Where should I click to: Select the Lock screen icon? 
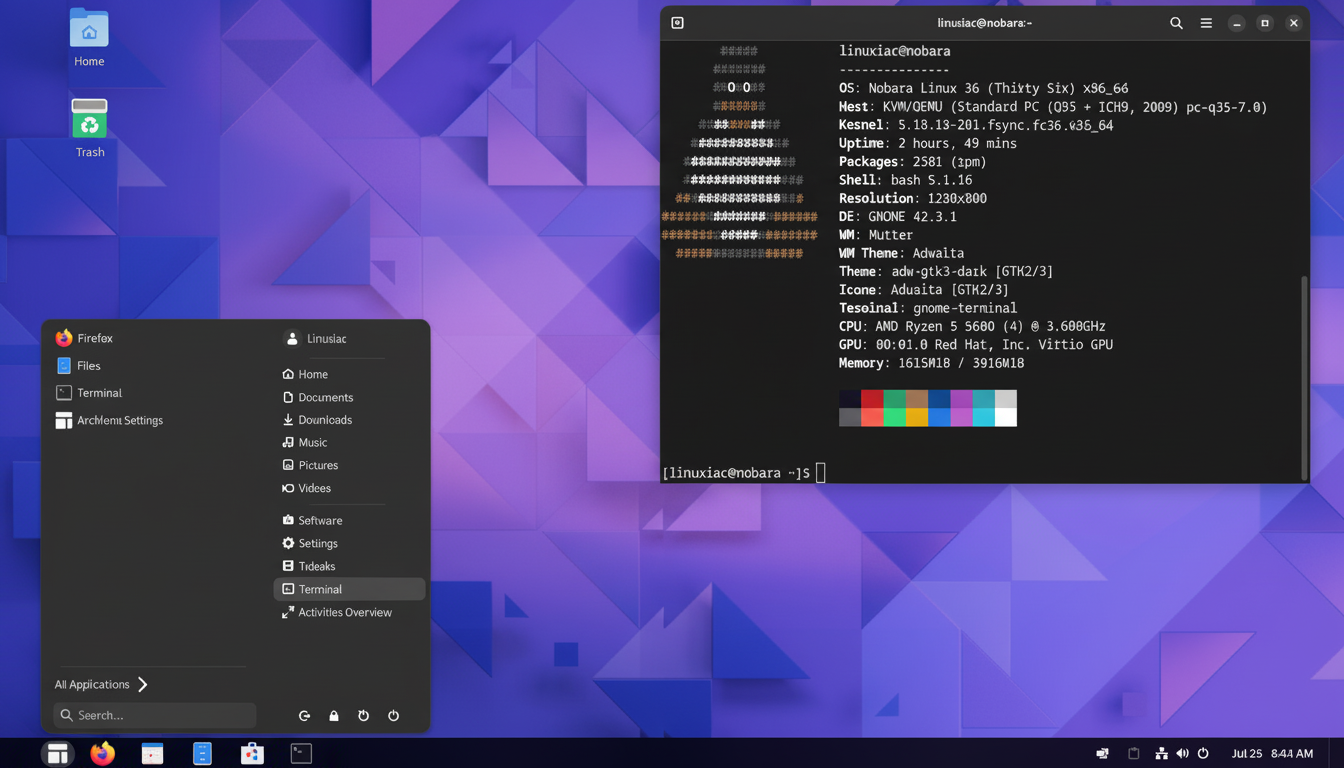pyautogui.click(x=334, y=715)
